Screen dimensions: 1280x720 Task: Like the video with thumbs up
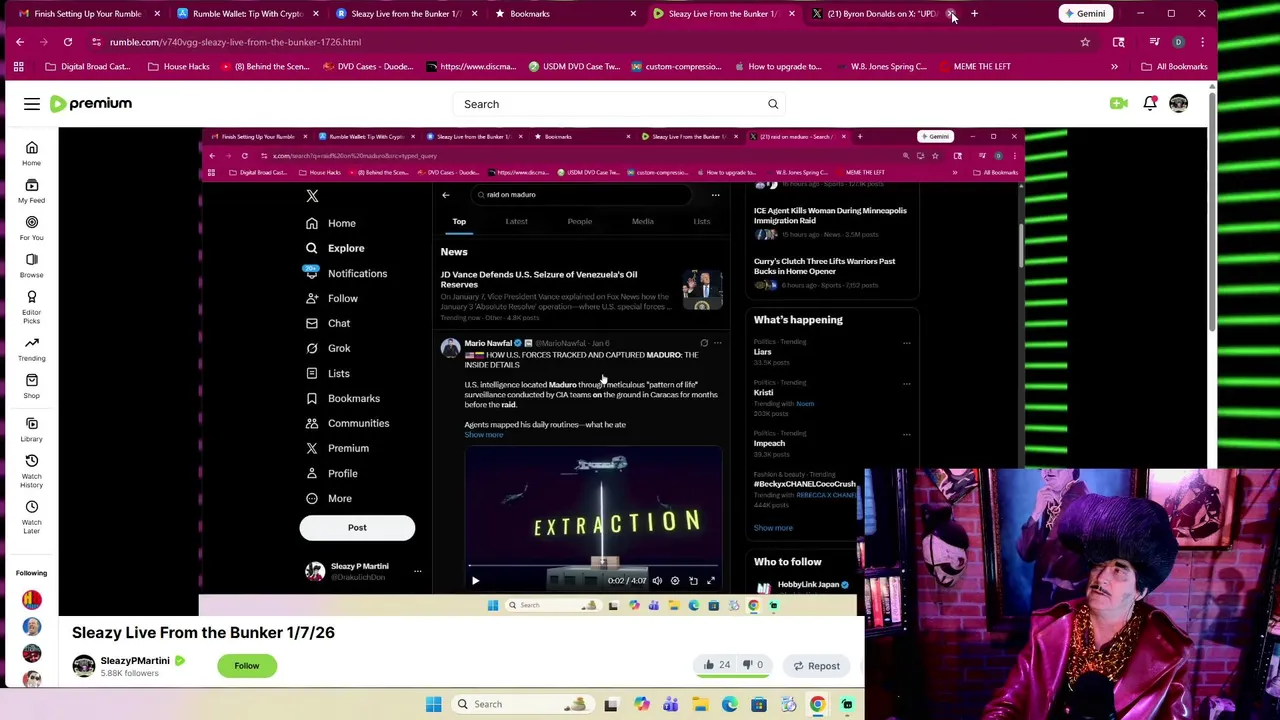click(716, 665)
